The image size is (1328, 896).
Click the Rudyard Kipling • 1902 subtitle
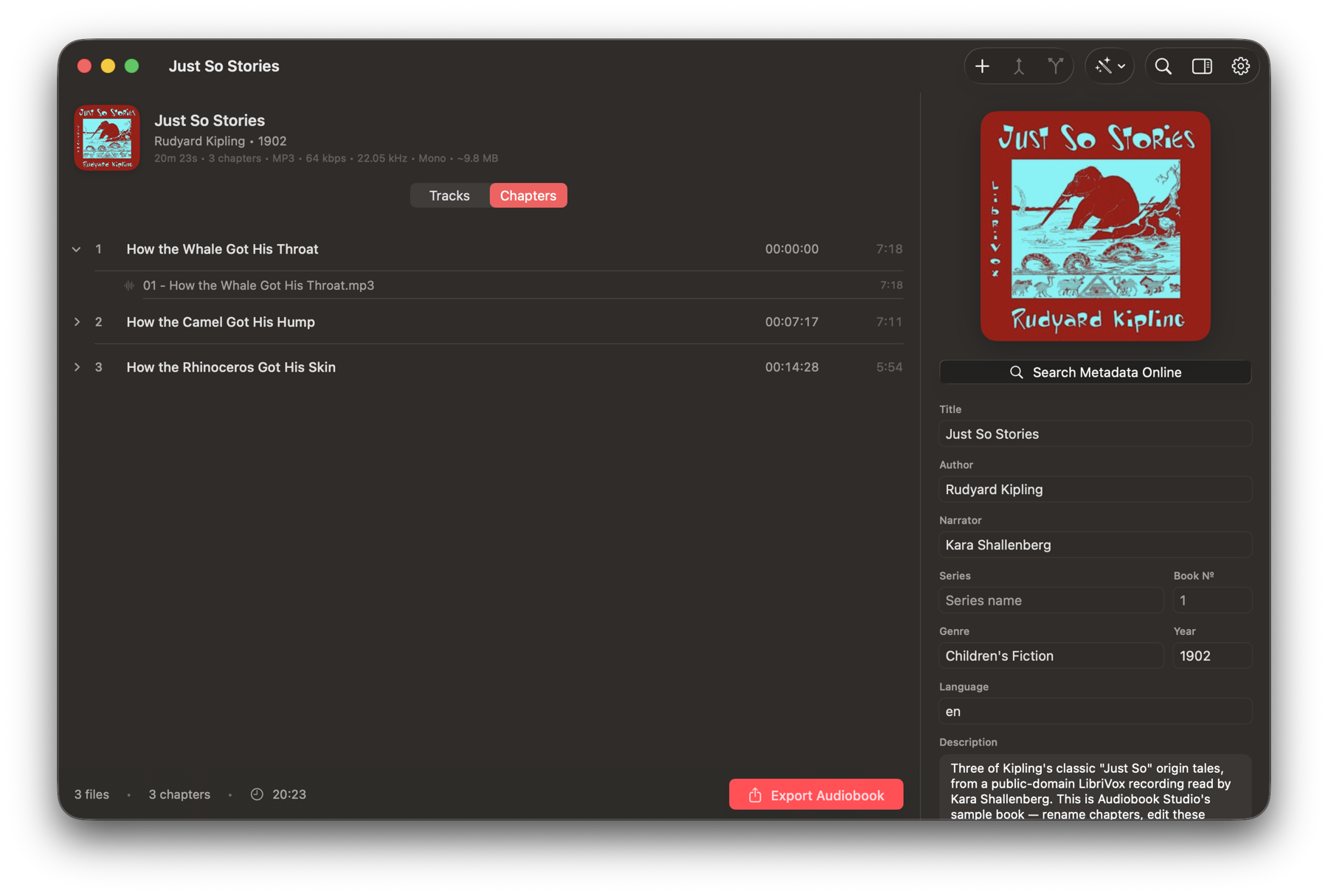(x=220, y=141)
